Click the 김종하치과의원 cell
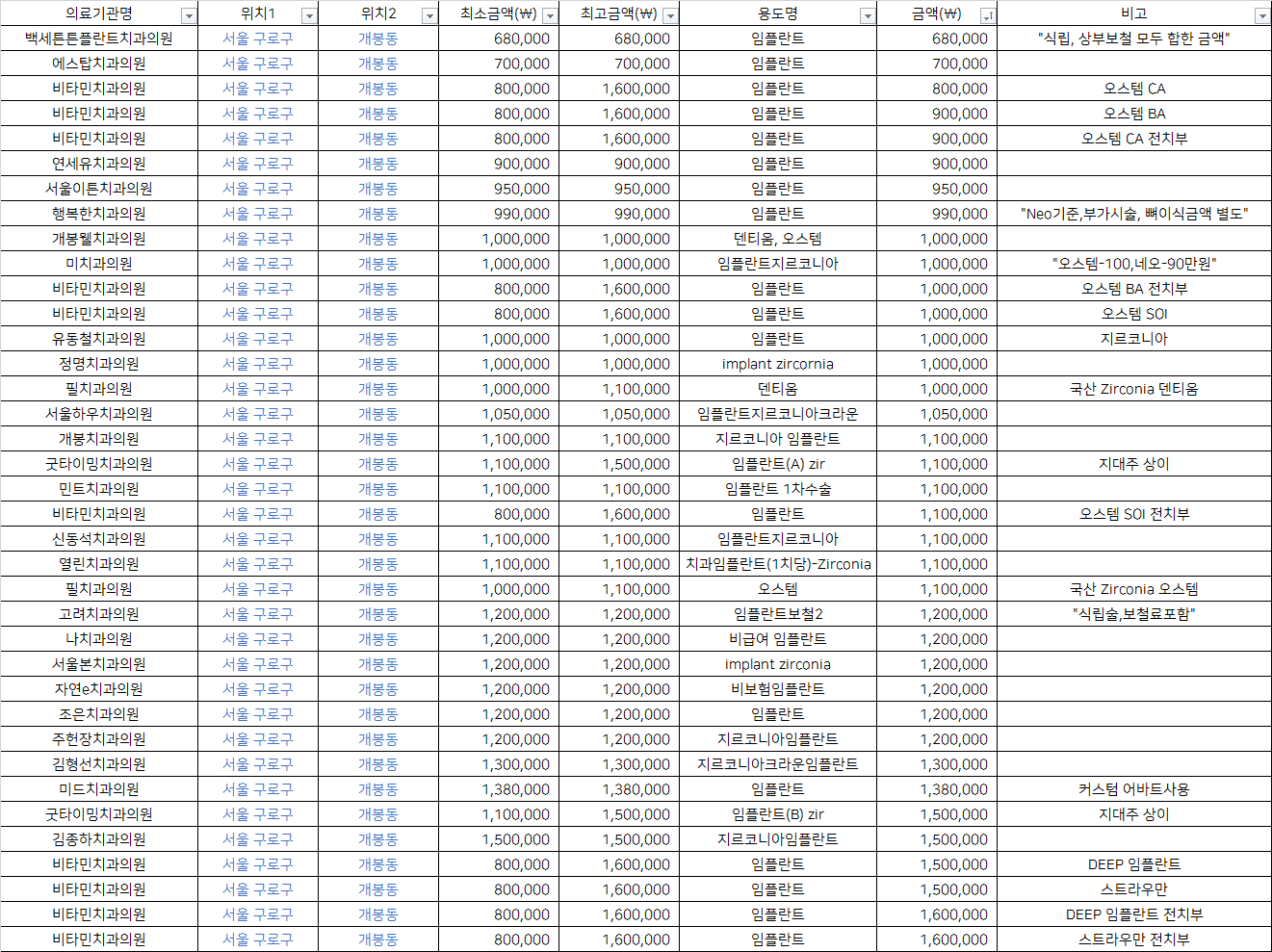The height and width of the screenshot is (952, 1272). point(99,839)
